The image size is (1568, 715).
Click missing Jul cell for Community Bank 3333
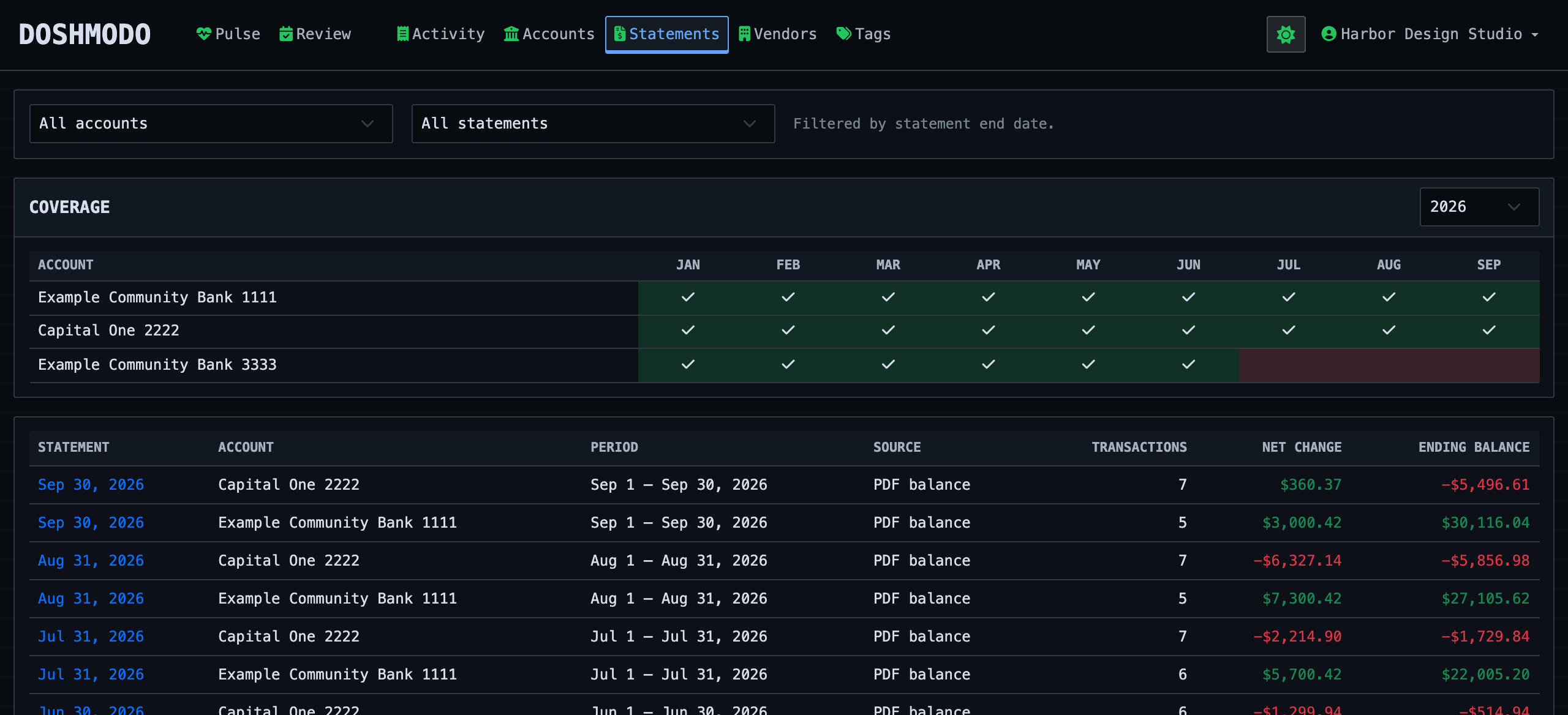click(x=1289, y=365)
